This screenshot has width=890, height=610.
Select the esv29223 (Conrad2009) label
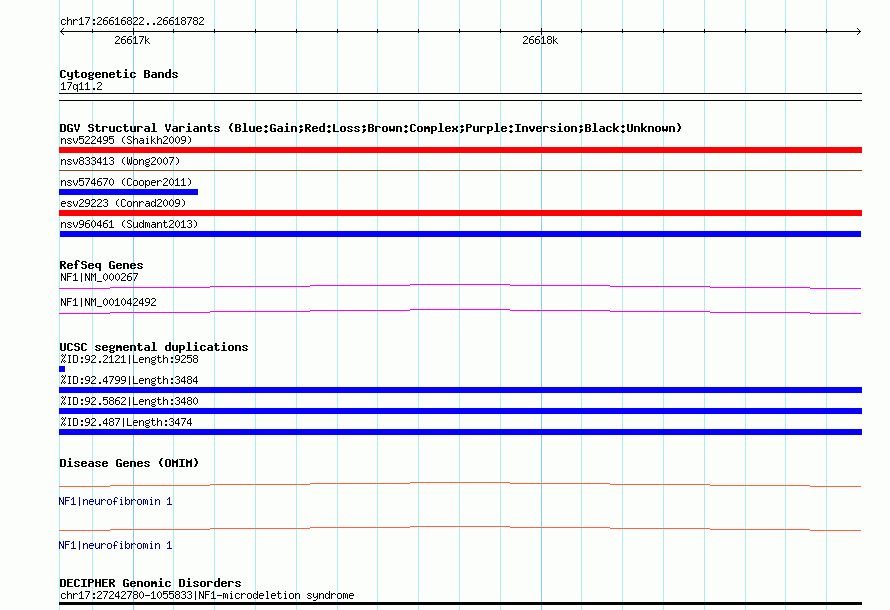(x=123, y=203)
